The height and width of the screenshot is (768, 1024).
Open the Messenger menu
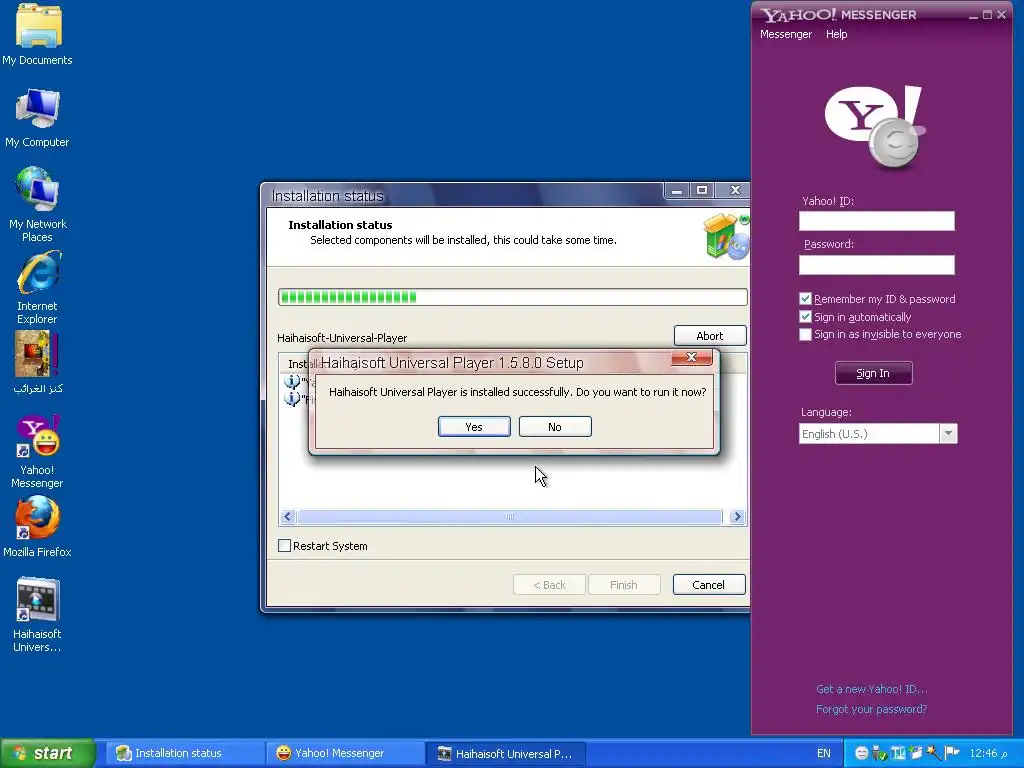tap(786, 34)
